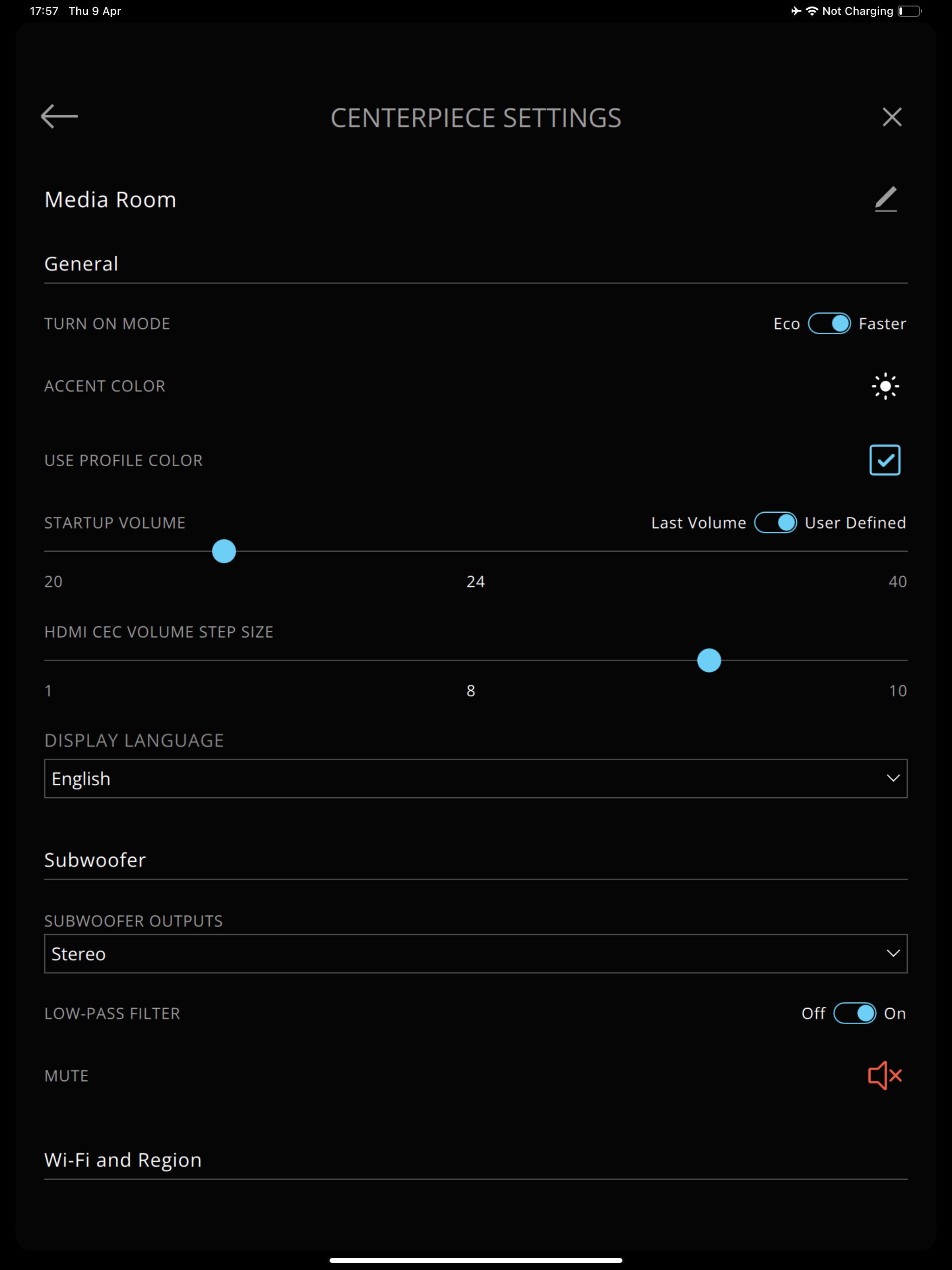The height and width of the screenshot is (1270, 952).
Task: Tap the battery icon in status bar
Action: (x=910, y=11)
